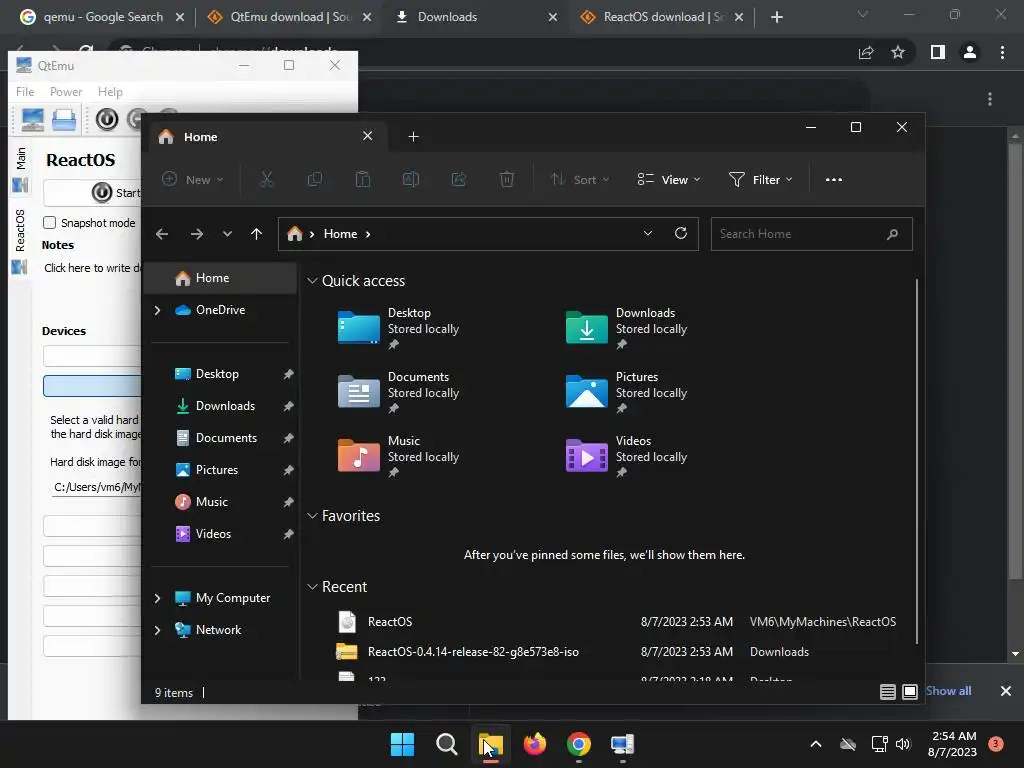1024x768 pixels.
Task: Select Home in Explorer navigation pane
Action: [x=219, y=278]
